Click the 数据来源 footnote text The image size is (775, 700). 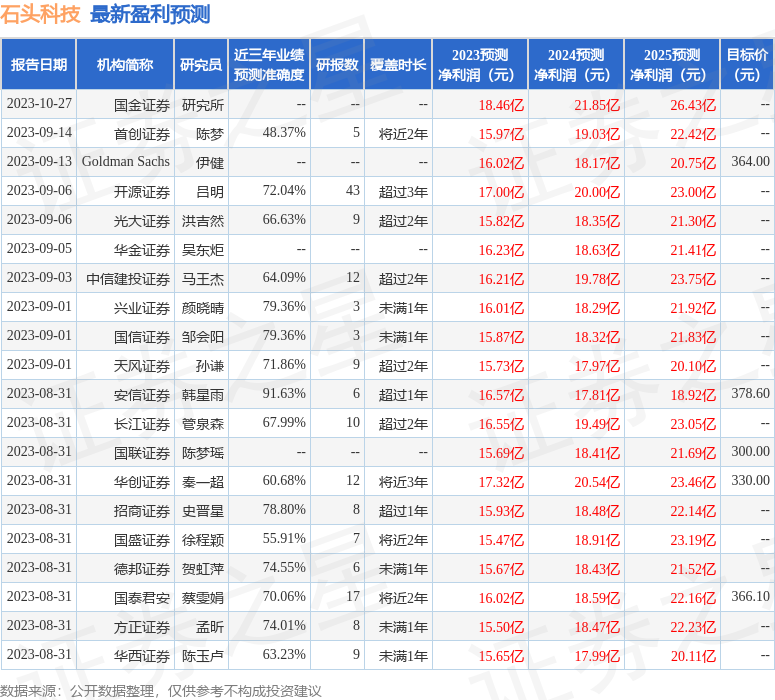(161, 691)
